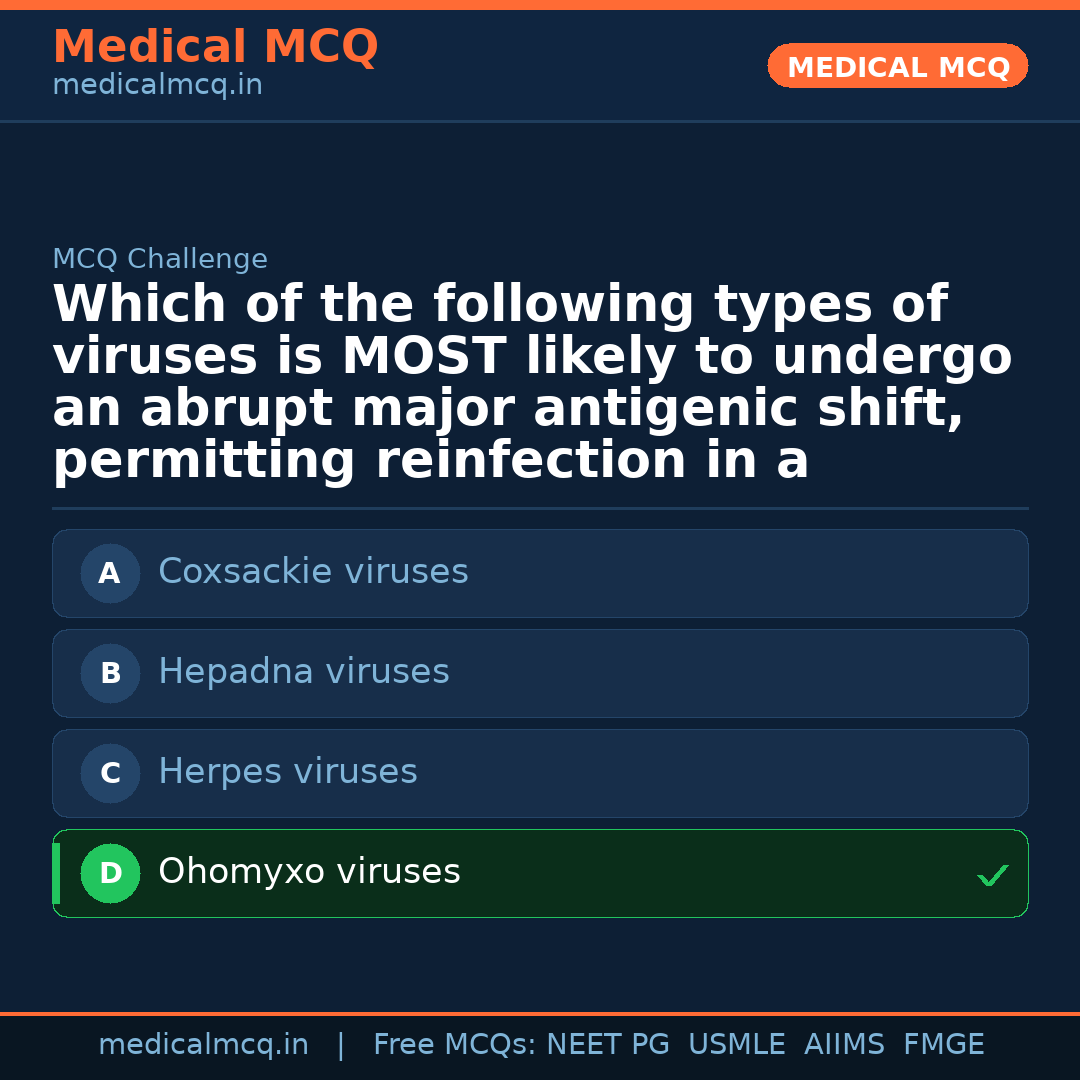Image resolution: width=1080 pixels, height=1080 pixels.
Task: Click the letter A circle badge
Action: click(110, 574)
